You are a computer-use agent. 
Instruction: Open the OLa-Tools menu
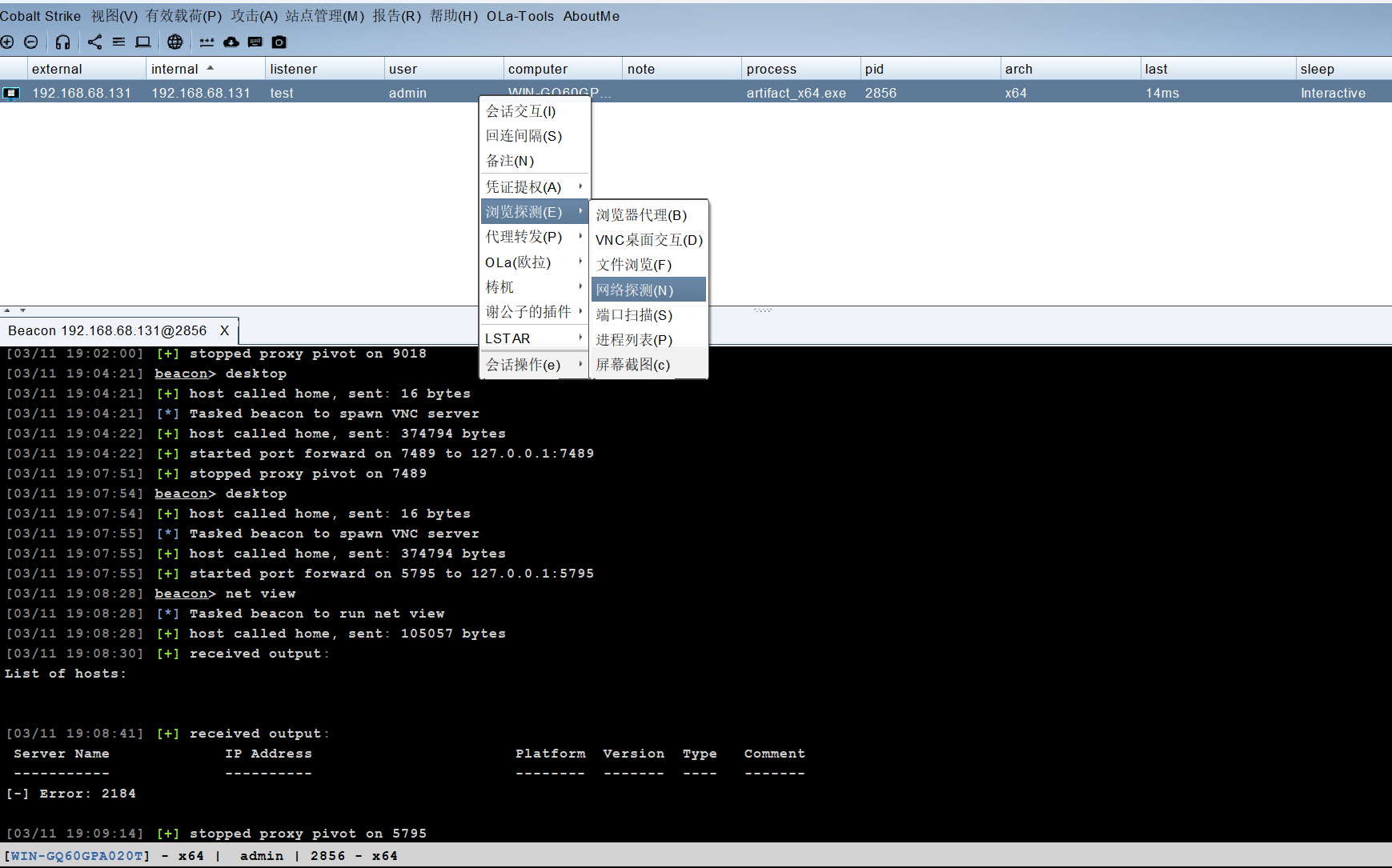[520, 16]
